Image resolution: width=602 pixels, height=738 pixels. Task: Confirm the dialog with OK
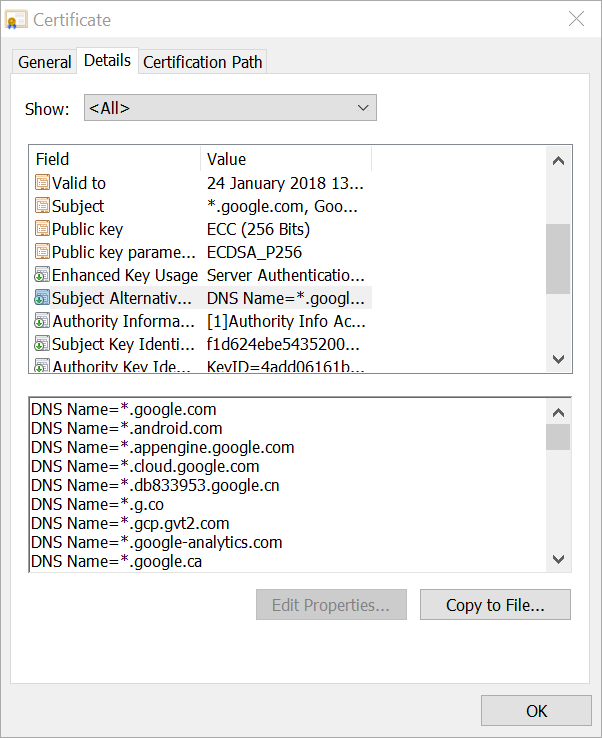click(536, 711)
